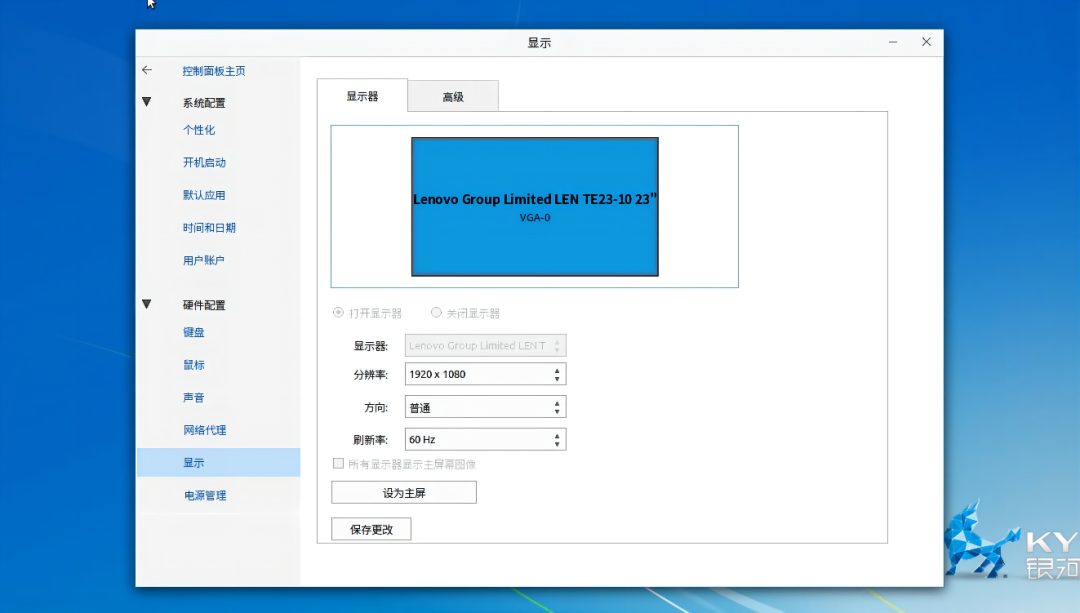Switch to the 显示器 tab

point(362,96)
